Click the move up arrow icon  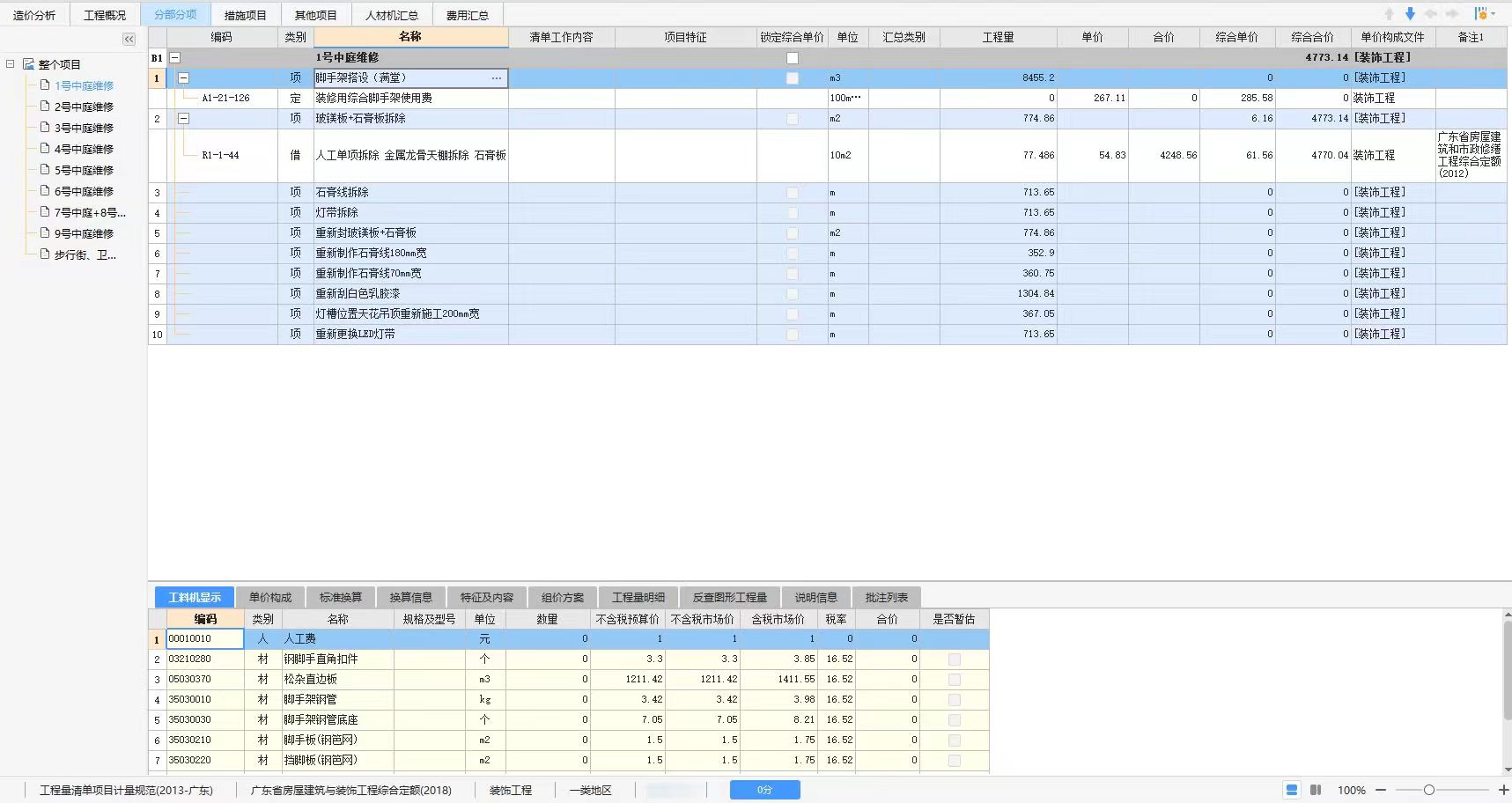click(1389, 14)
